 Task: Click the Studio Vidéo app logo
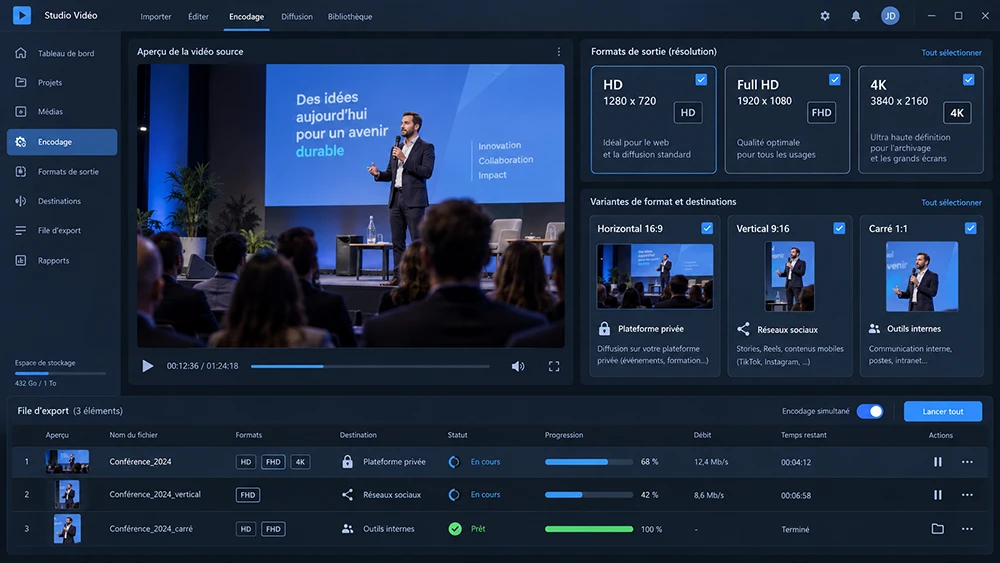[22, 15]
